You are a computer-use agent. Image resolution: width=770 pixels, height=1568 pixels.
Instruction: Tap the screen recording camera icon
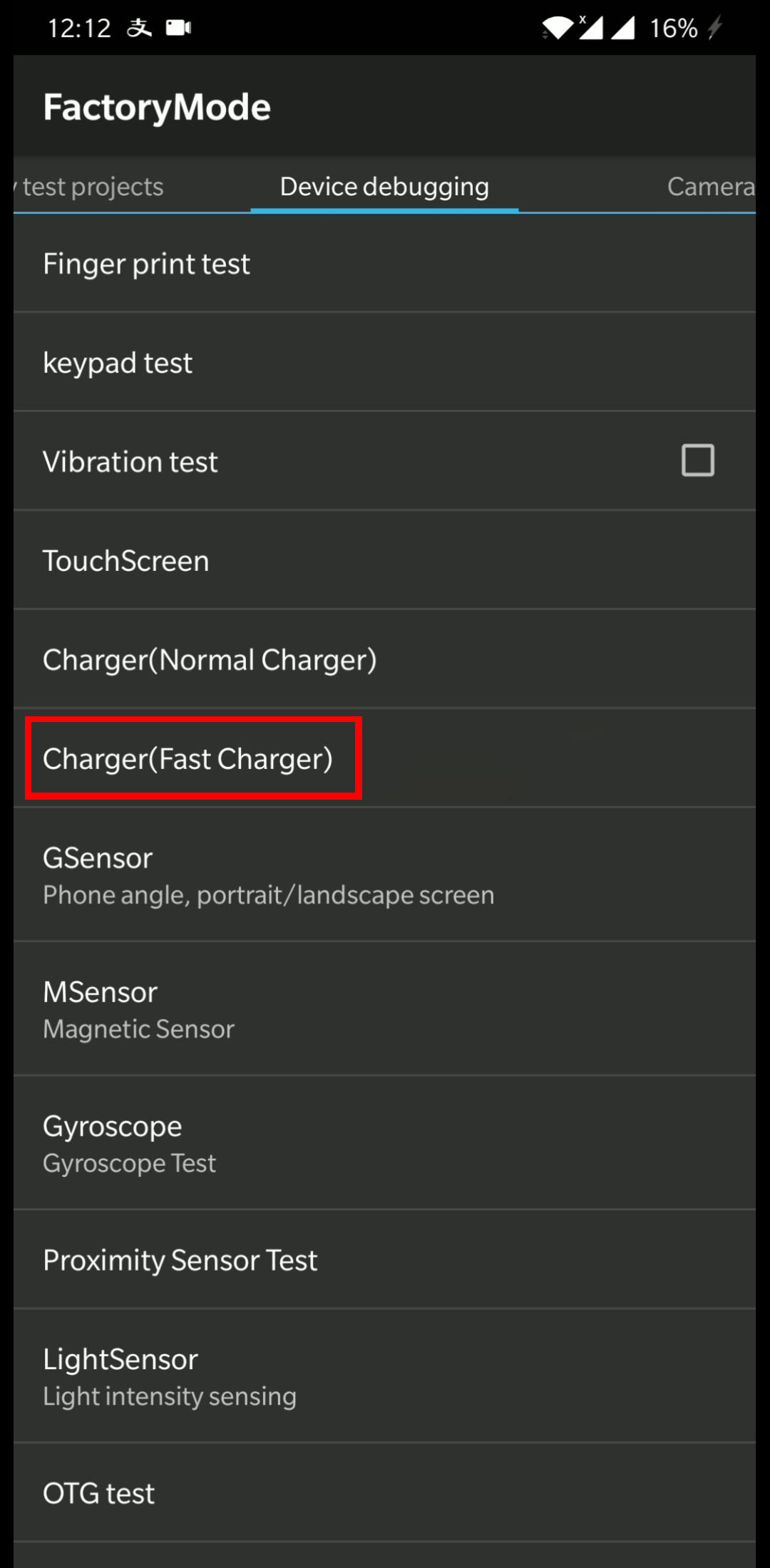click(178, 28)
